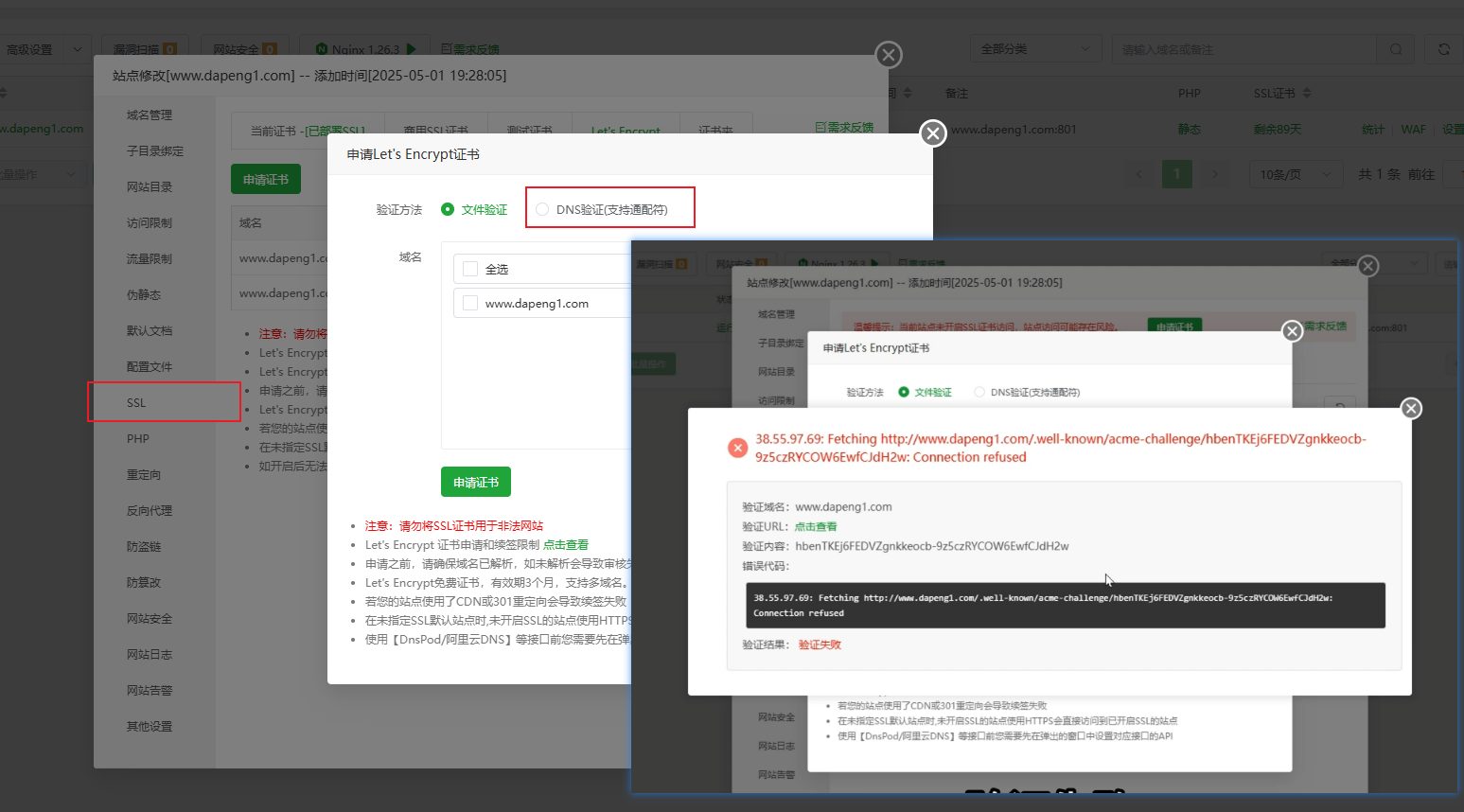The height and width of the screenshot is (812, 1464).
Task: Select the 文件验证 radio button
Action: coord(448,209)
